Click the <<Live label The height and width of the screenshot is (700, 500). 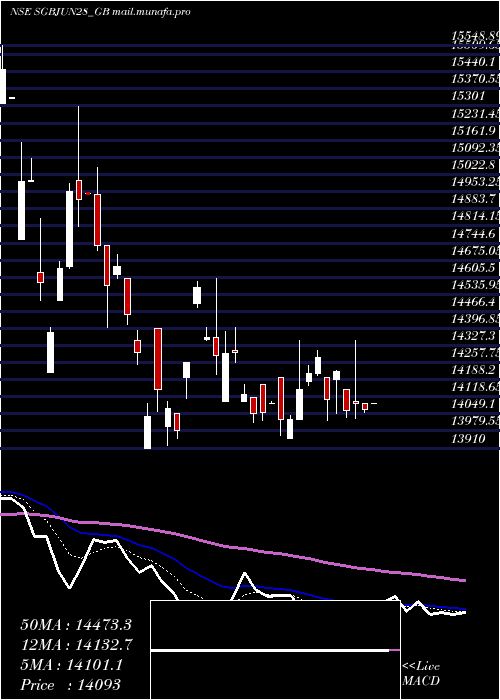421,667
